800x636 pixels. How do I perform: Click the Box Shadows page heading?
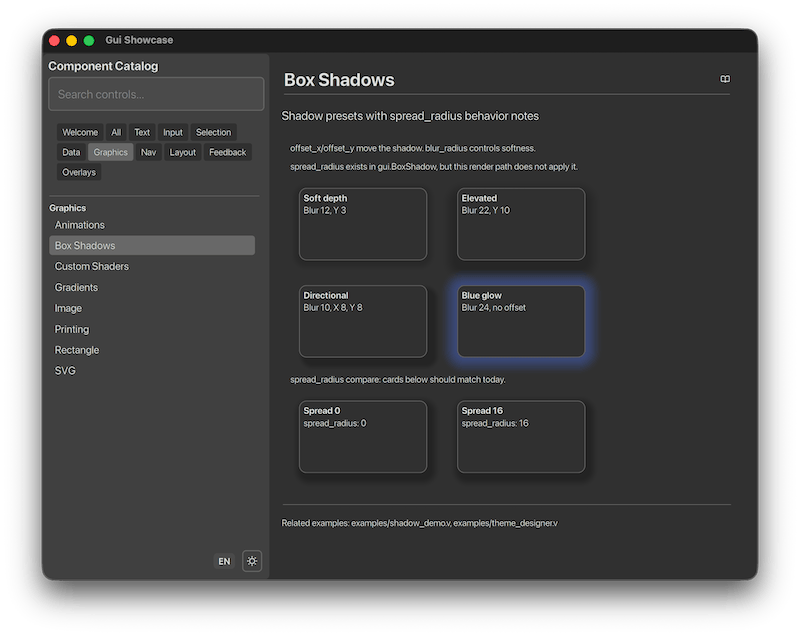(339, 80)
